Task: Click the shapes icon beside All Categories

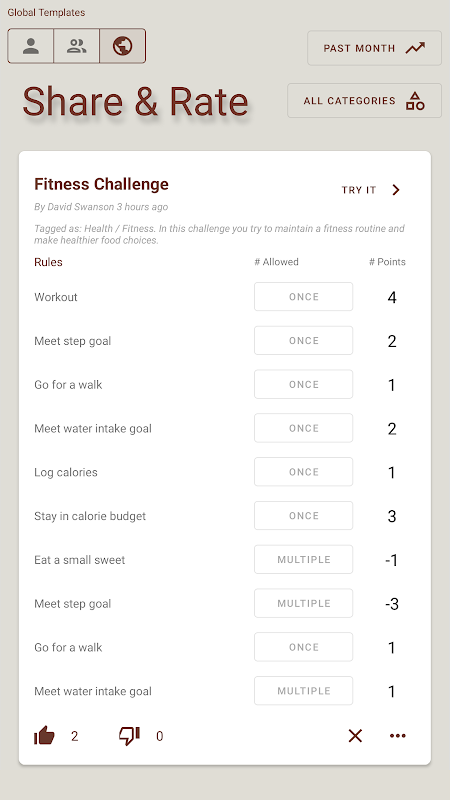Action: 415,101
